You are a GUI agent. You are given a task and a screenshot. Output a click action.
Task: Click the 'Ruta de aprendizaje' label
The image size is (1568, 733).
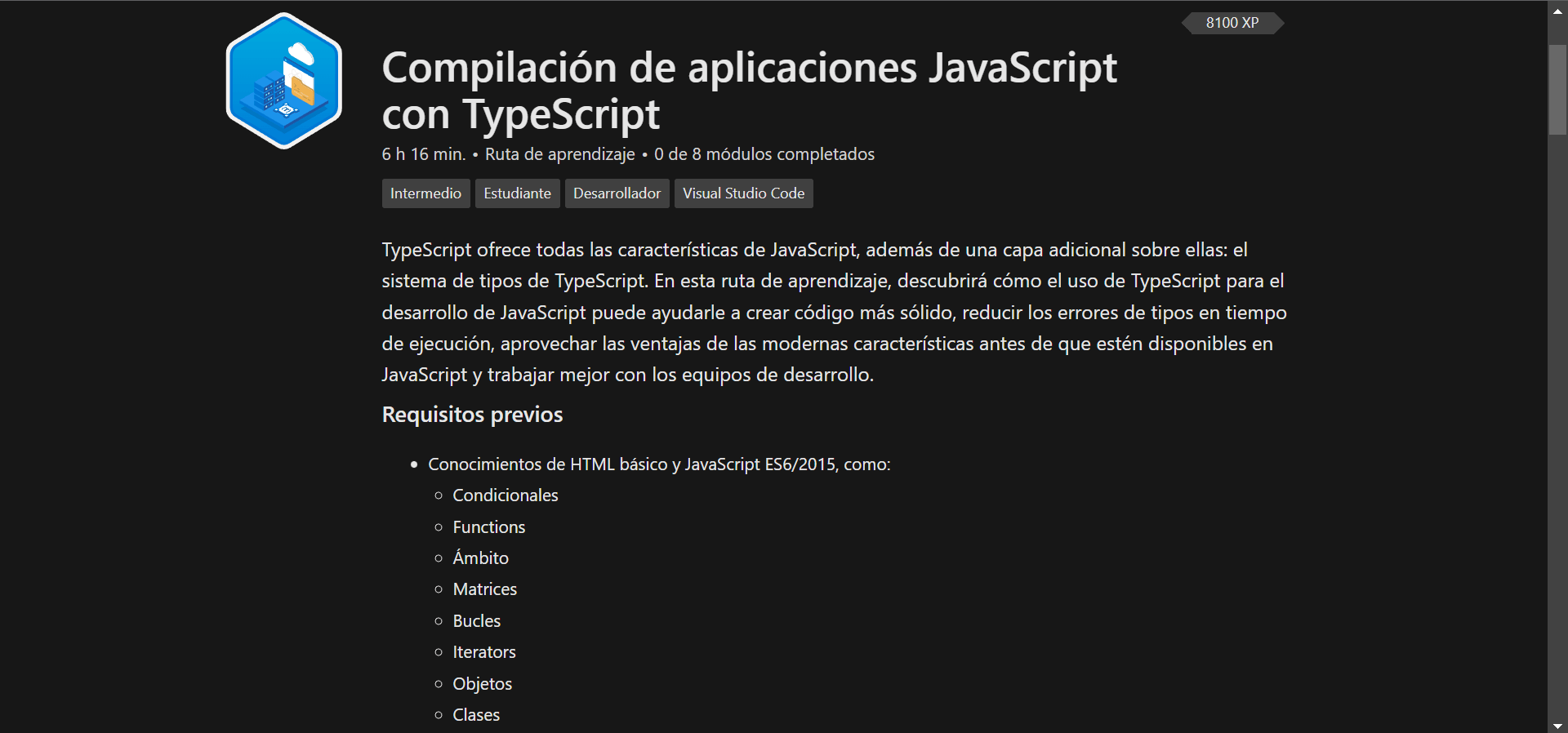point(559,154)
